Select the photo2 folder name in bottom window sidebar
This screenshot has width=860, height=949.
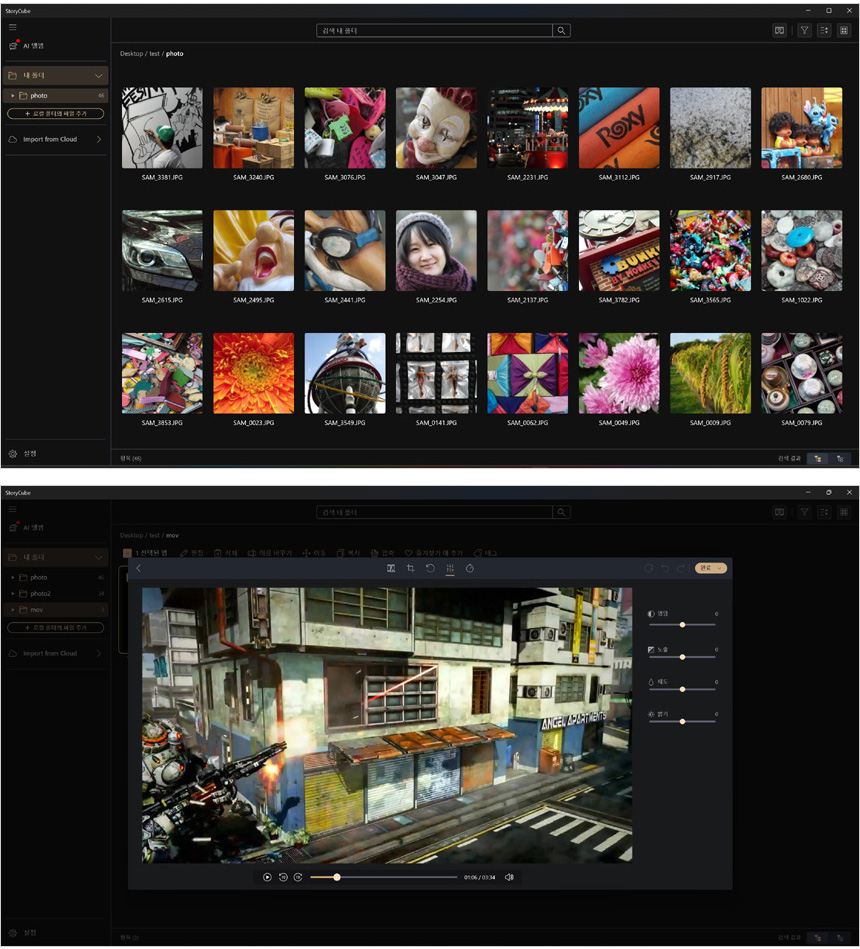(41, 594)
